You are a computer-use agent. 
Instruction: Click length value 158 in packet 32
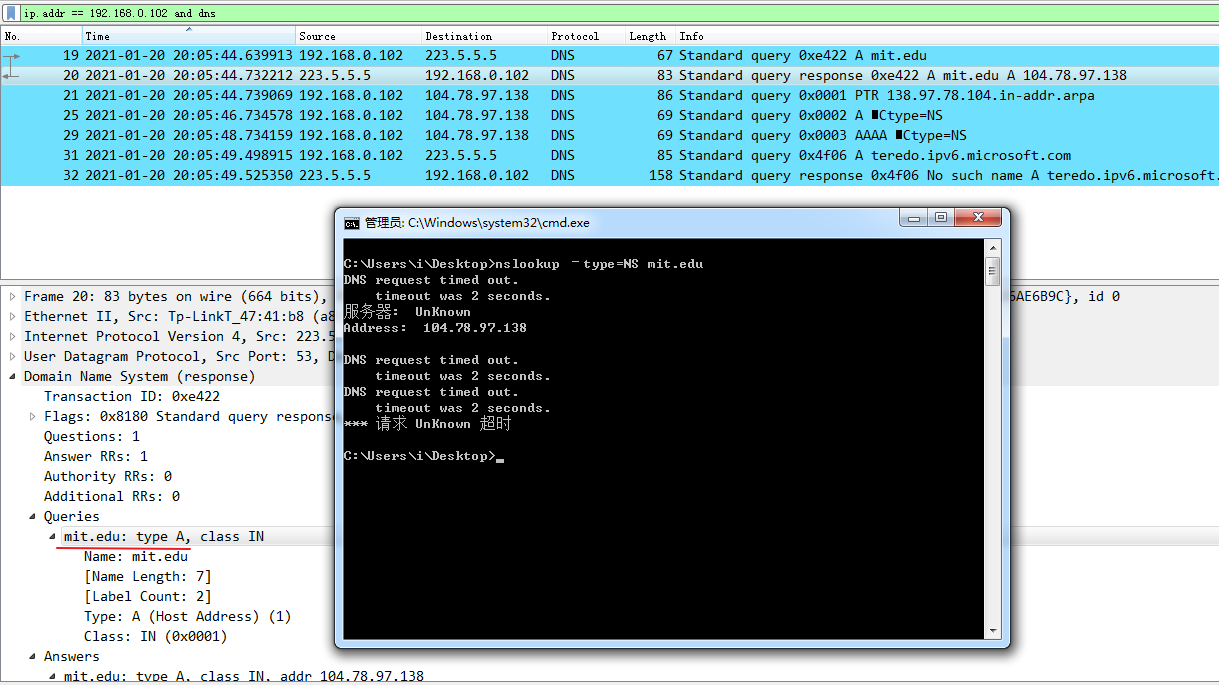pyautogui.click(x=662, y=175)
